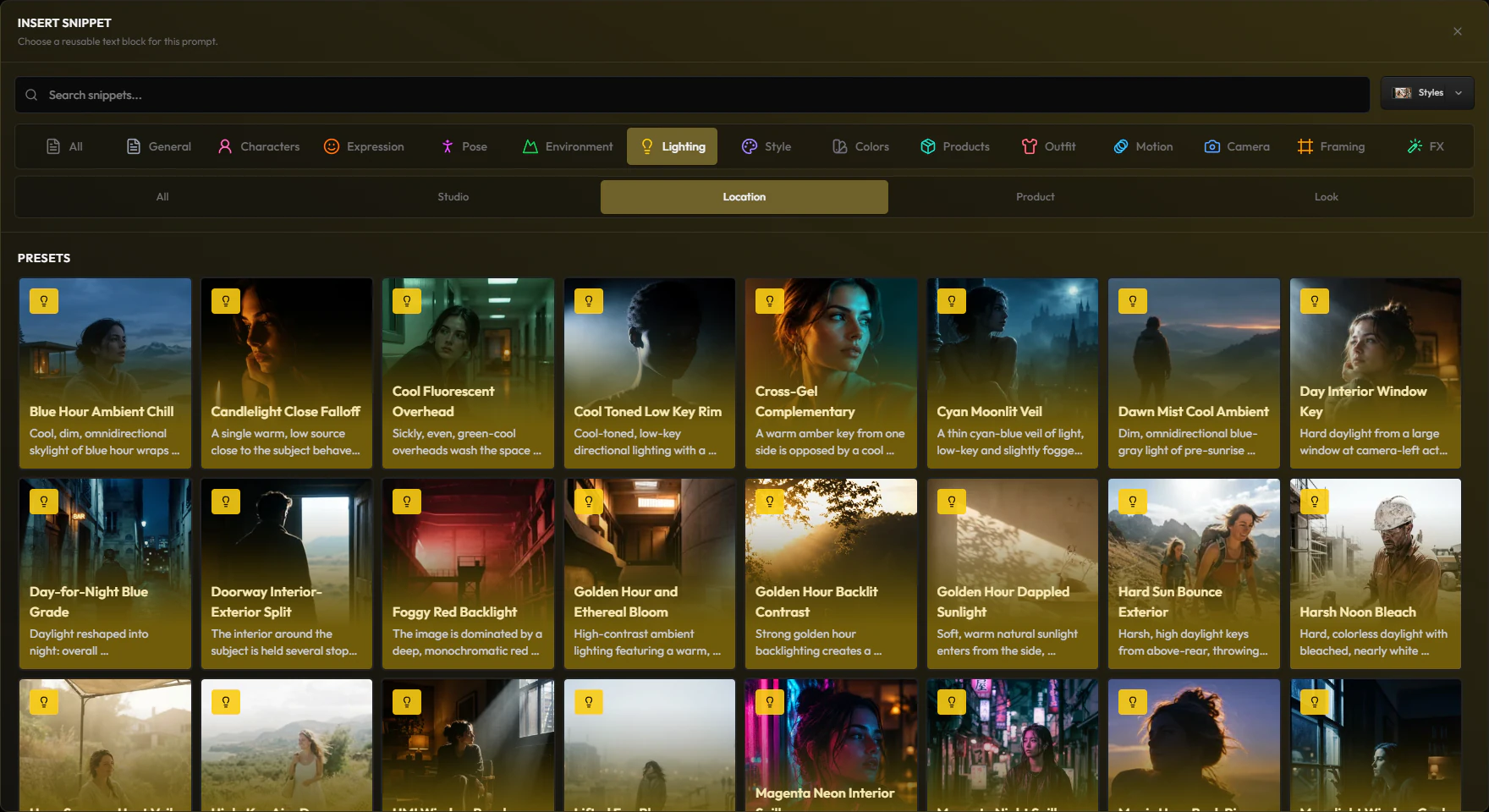
Task: Click the Outfit category label
Action: (x=1060, y=146)
